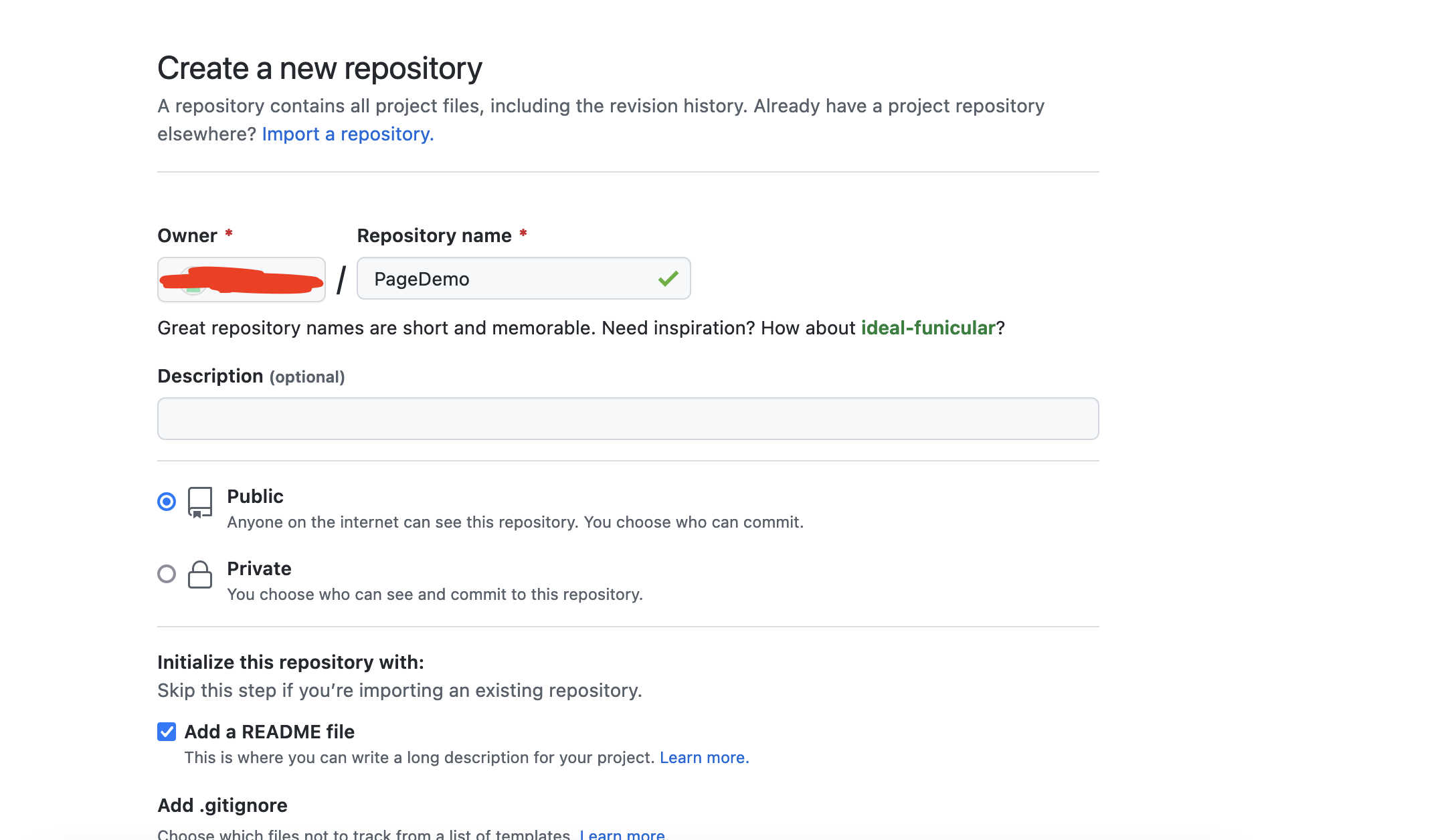The width and height of the screenshot is (1456, 840).
Task: Open the Owner dropdown selector
Action: (241, 280)
